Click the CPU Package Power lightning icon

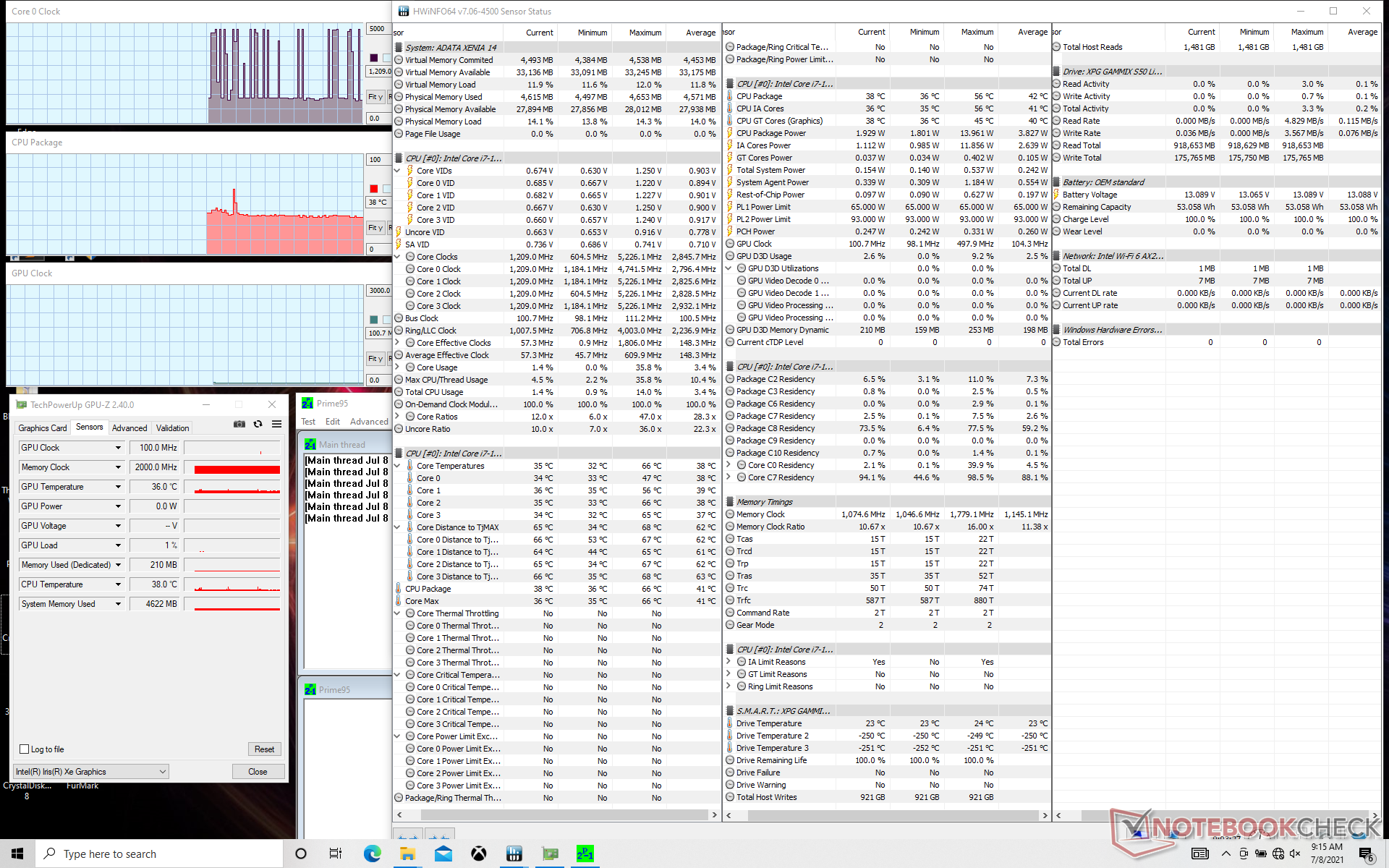point(729,133)
